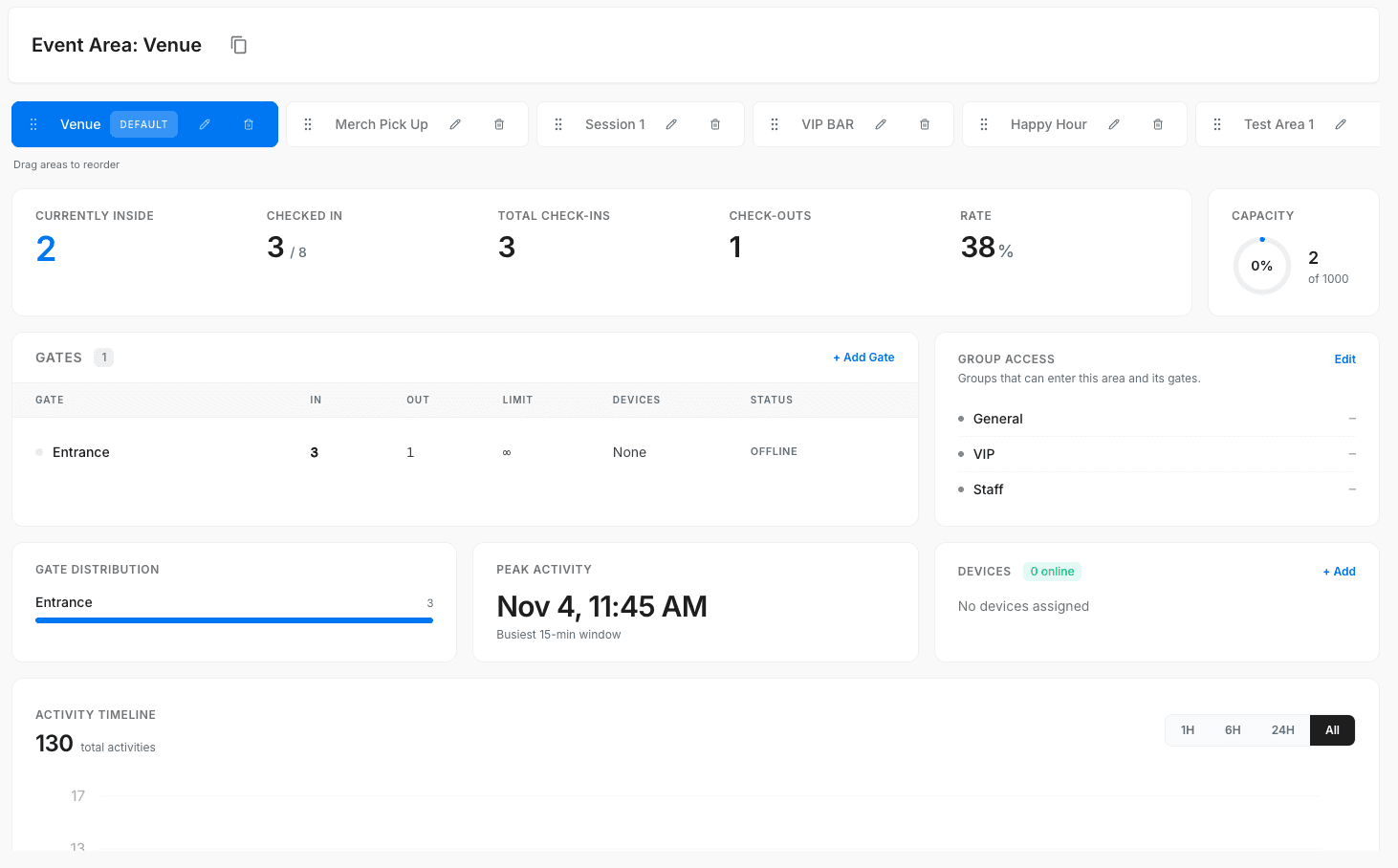Open group access editing via Edit link
The image size is (1398, 868).
click(1344, 358)
